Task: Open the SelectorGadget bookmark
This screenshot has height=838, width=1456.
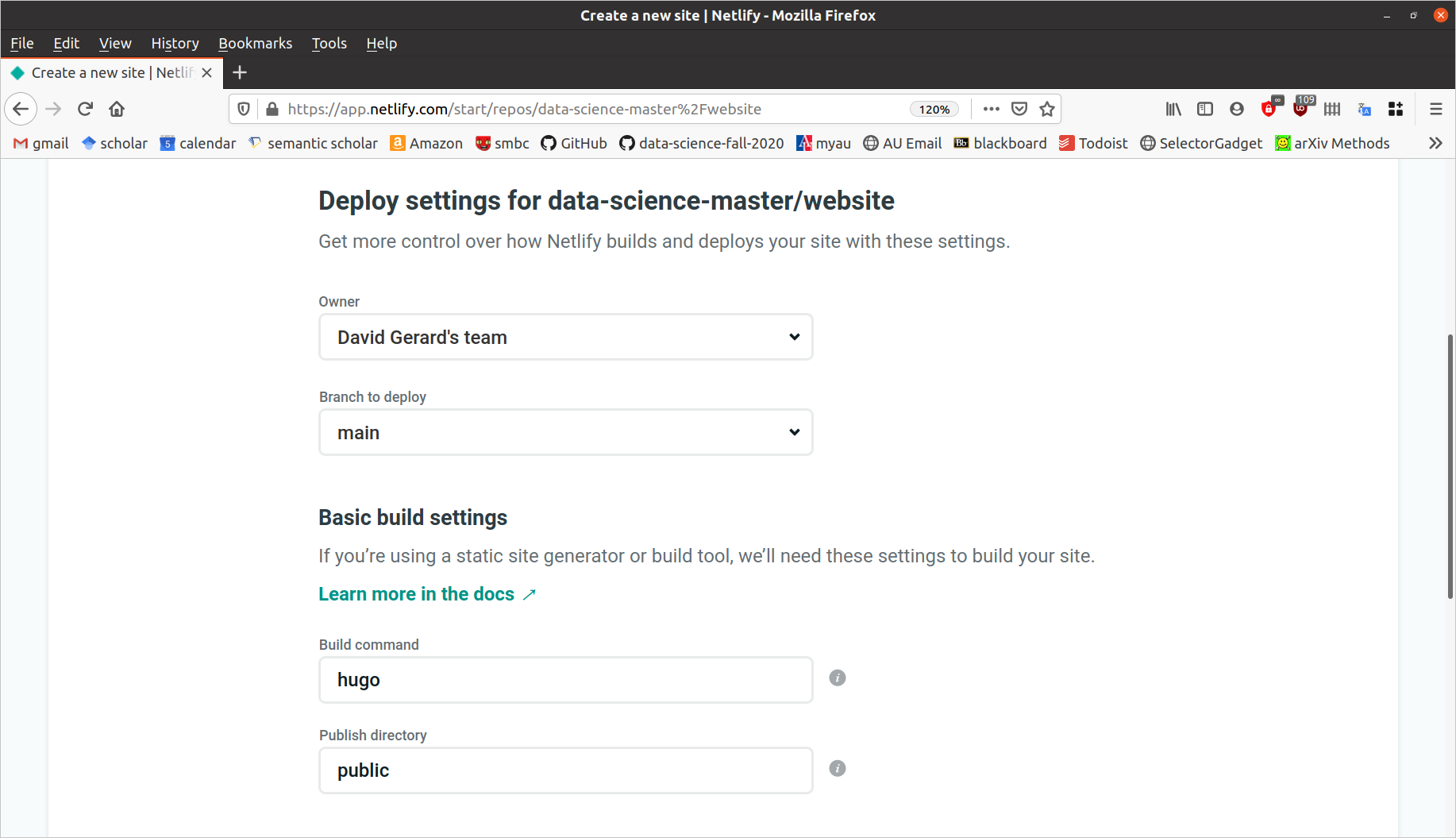Action: [x=1201, y=143]
